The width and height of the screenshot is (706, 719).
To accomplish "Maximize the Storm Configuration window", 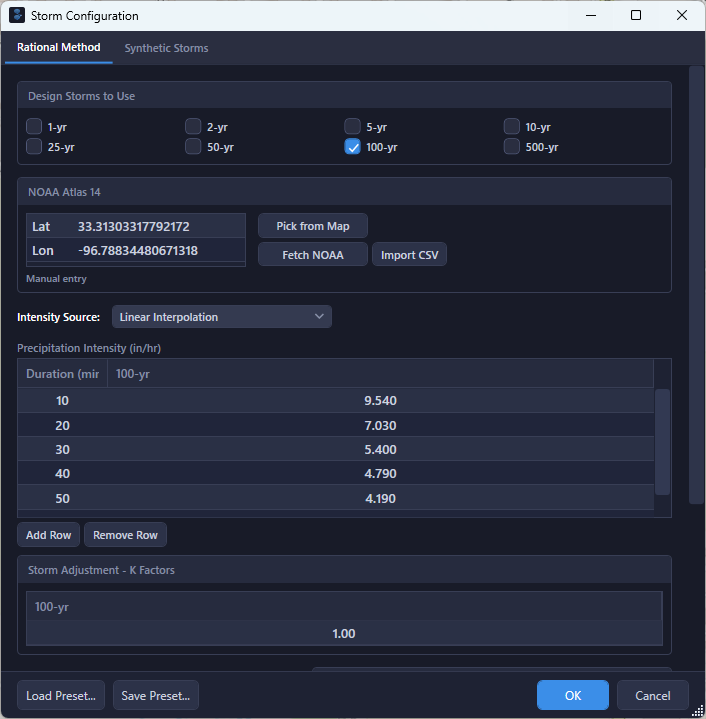I will [x=636, y=15].
